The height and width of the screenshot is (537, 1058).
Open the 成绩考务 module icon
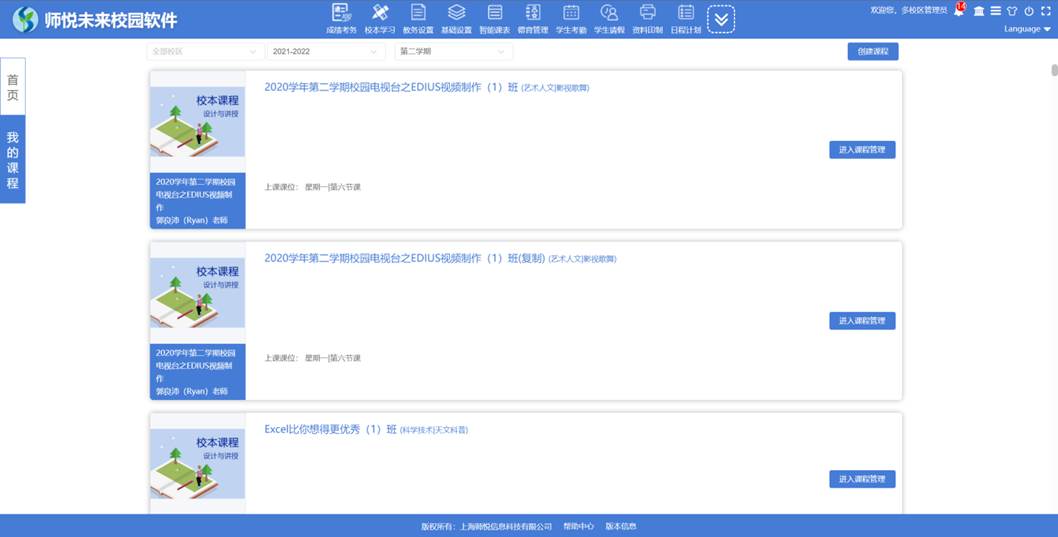(341, 18)
